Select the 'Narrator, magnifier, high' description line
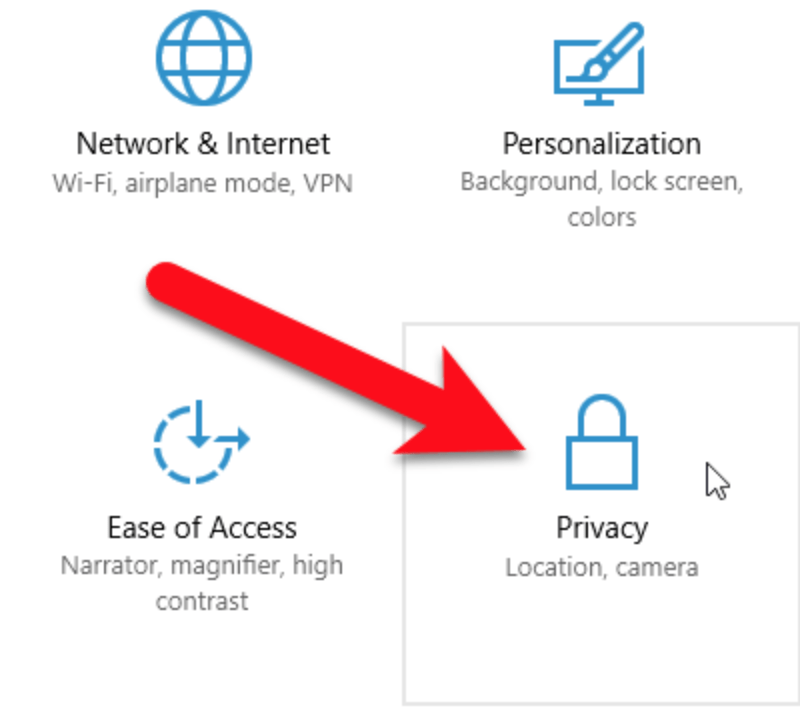800x714 pixels. 202,565
